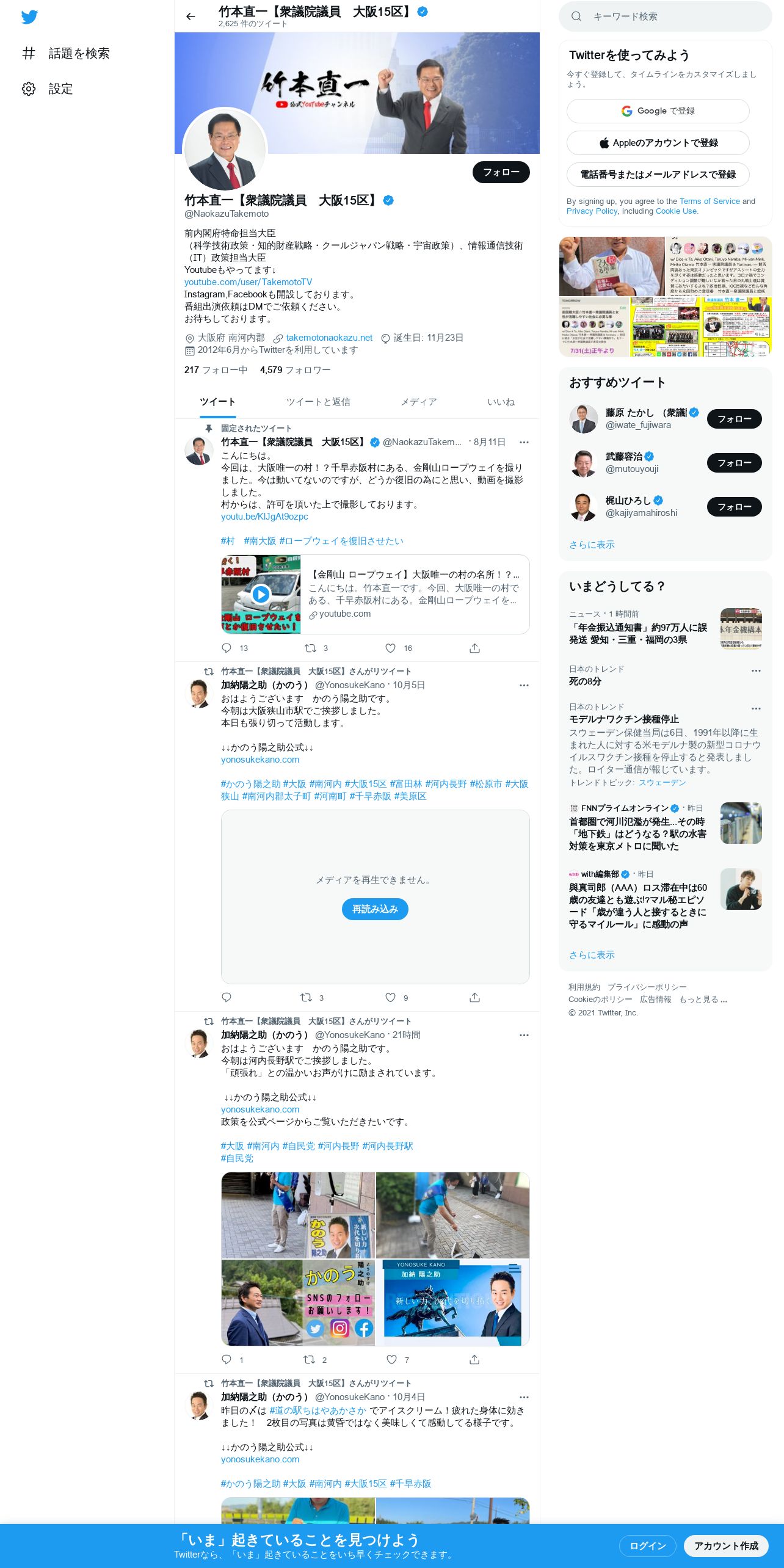Click さらに表示 under おすすめツイート
784x1568 pixels.
tap(592, 545)
